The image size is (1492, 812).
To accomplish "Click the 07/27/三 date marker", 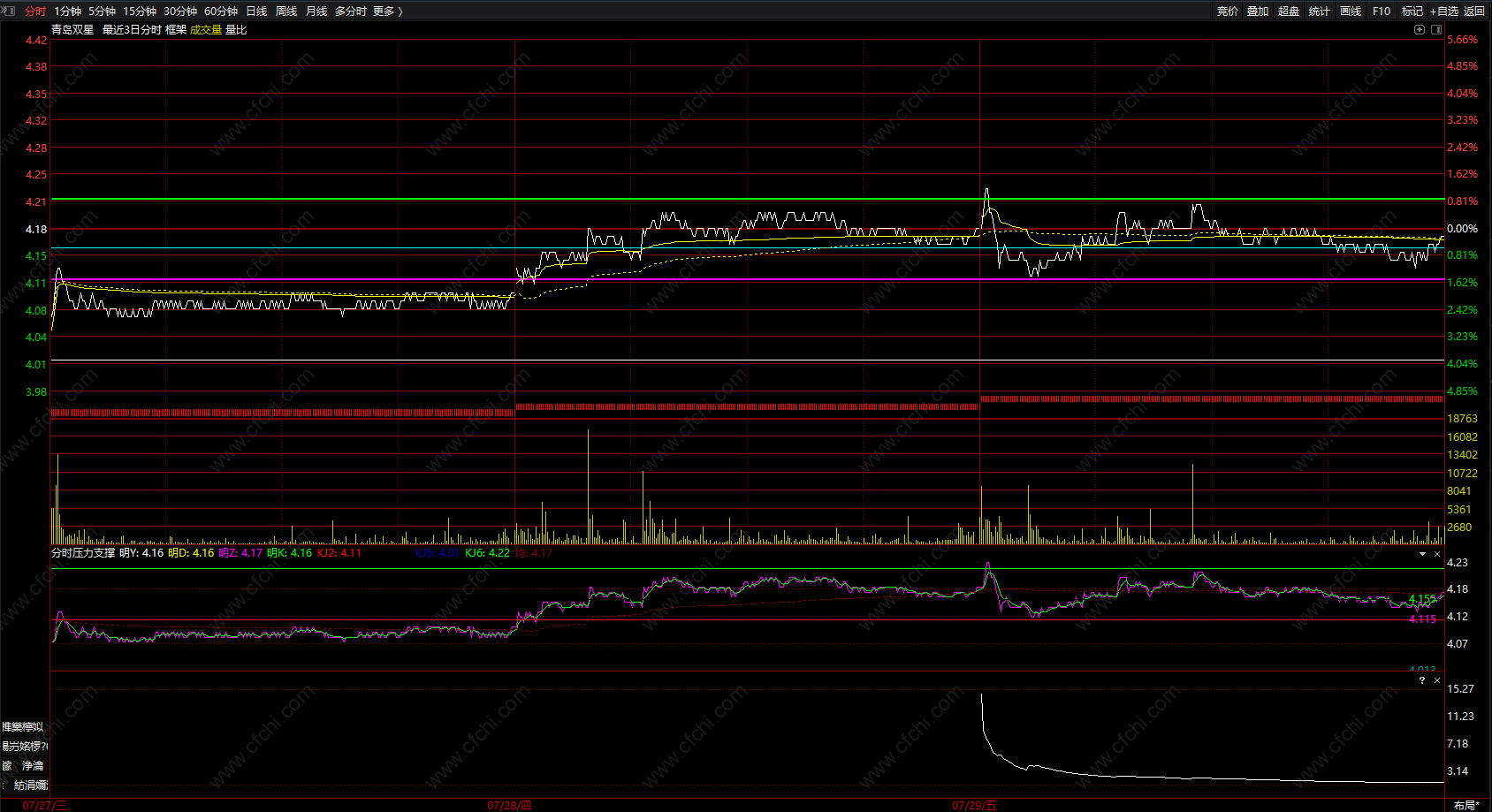I will click(44, 805).
